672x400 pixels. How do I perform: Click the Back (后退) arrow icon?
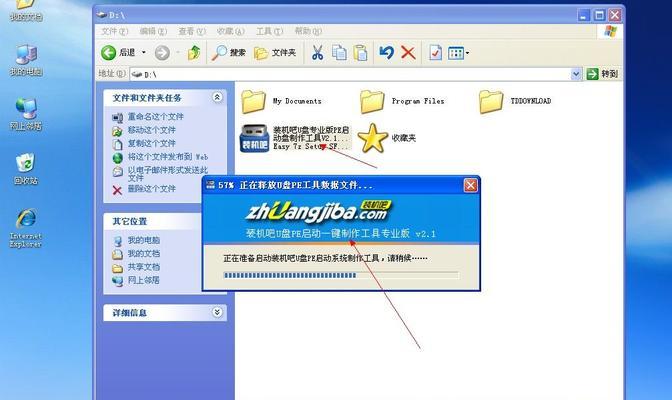[x=108, y=53]
